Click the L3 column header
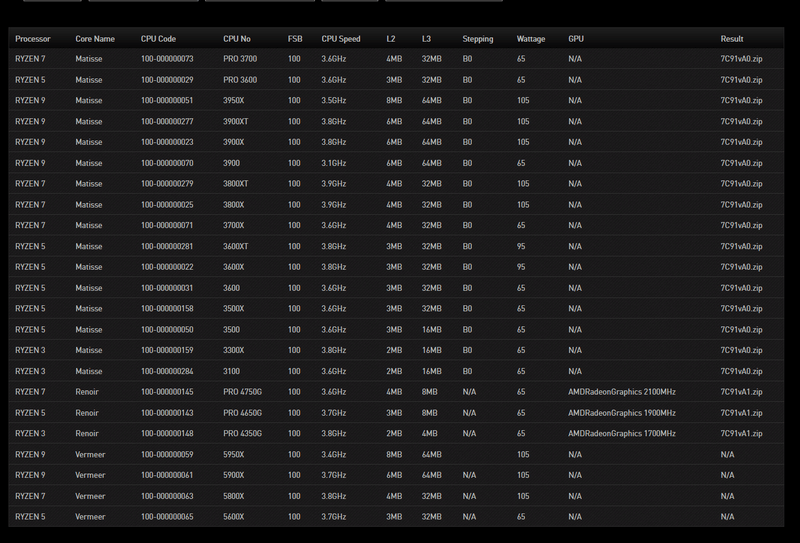 click(x=426, y=39)
